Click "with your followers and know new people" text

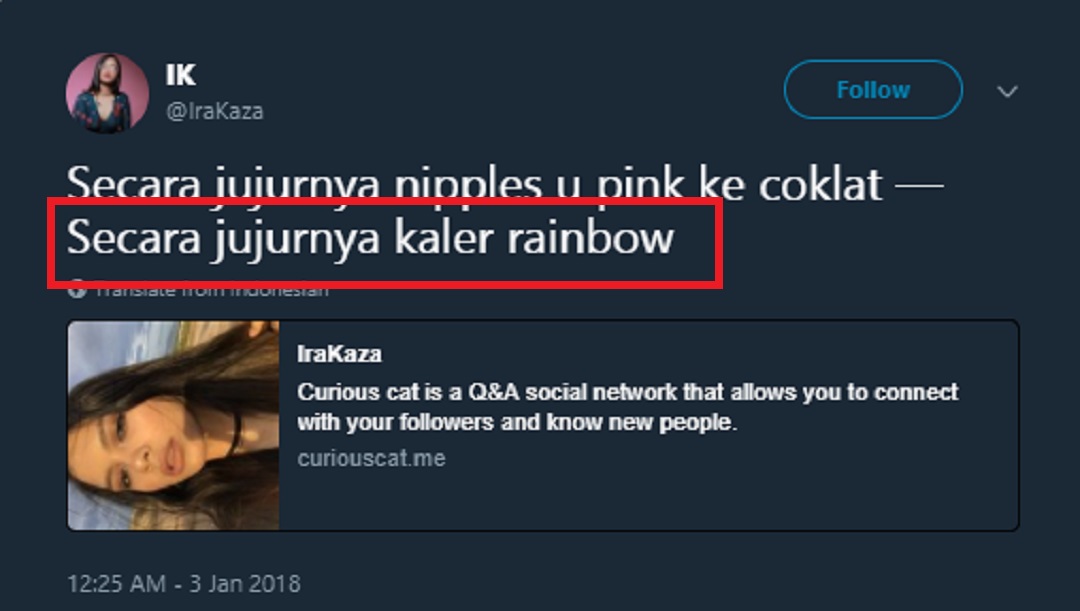pyautogui.click(x=516, y=422)
